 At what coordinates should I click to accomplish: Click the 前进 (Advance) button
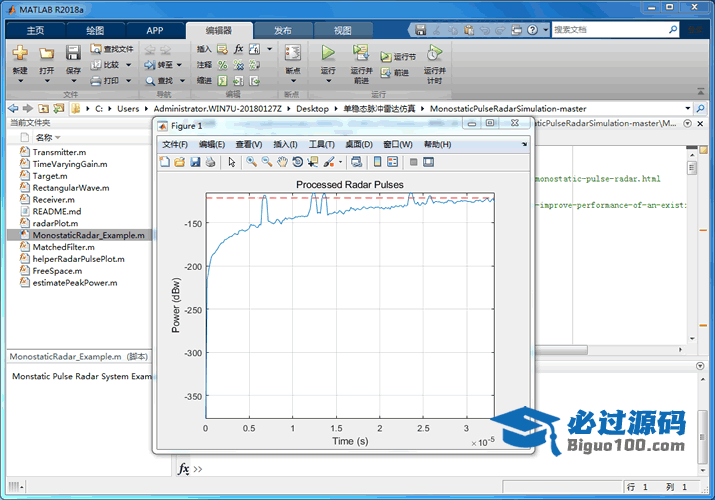(395, 72)
